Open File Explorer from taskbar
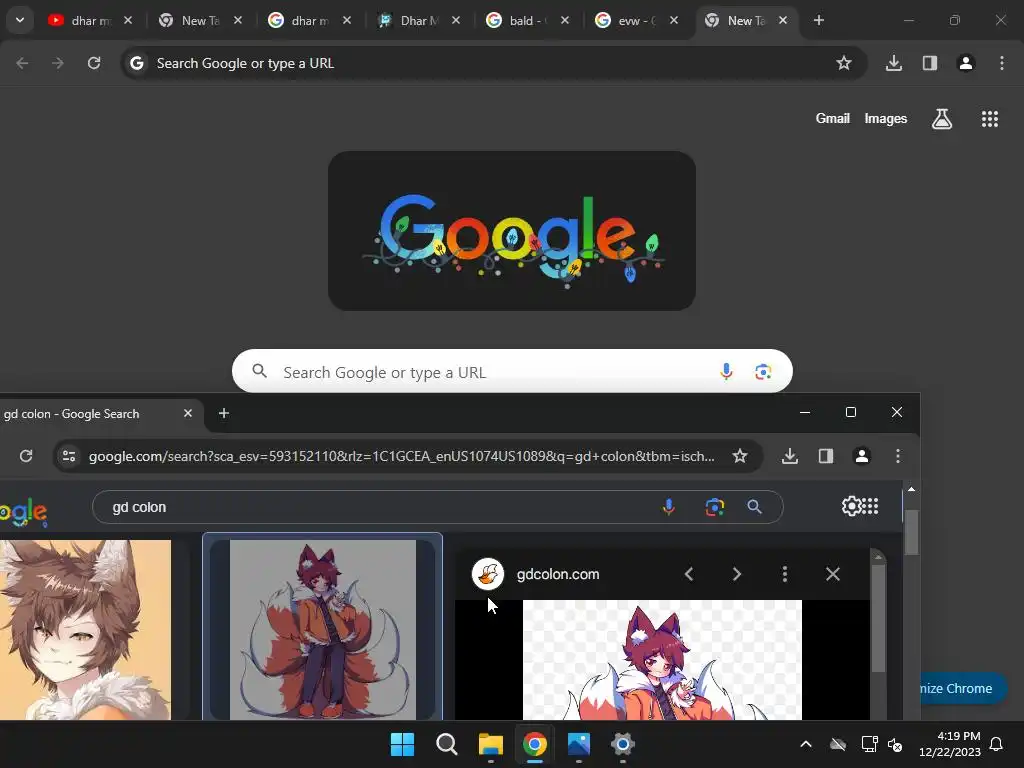Viewport: 1024px width, 768px height. [490, 744]
